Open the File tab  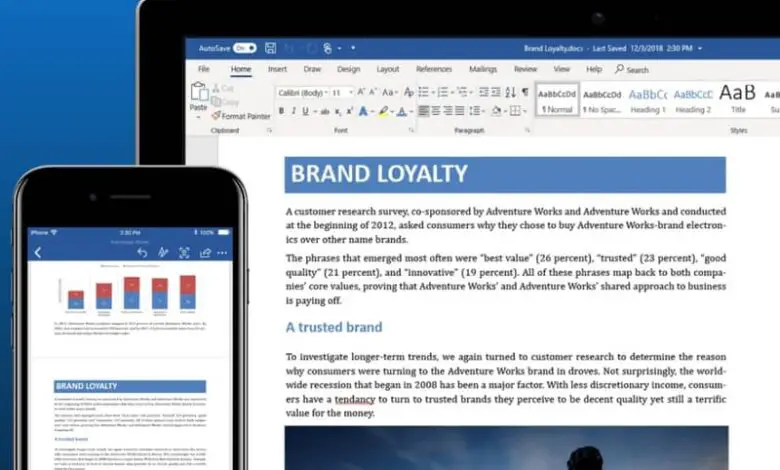tap(204, 69)
